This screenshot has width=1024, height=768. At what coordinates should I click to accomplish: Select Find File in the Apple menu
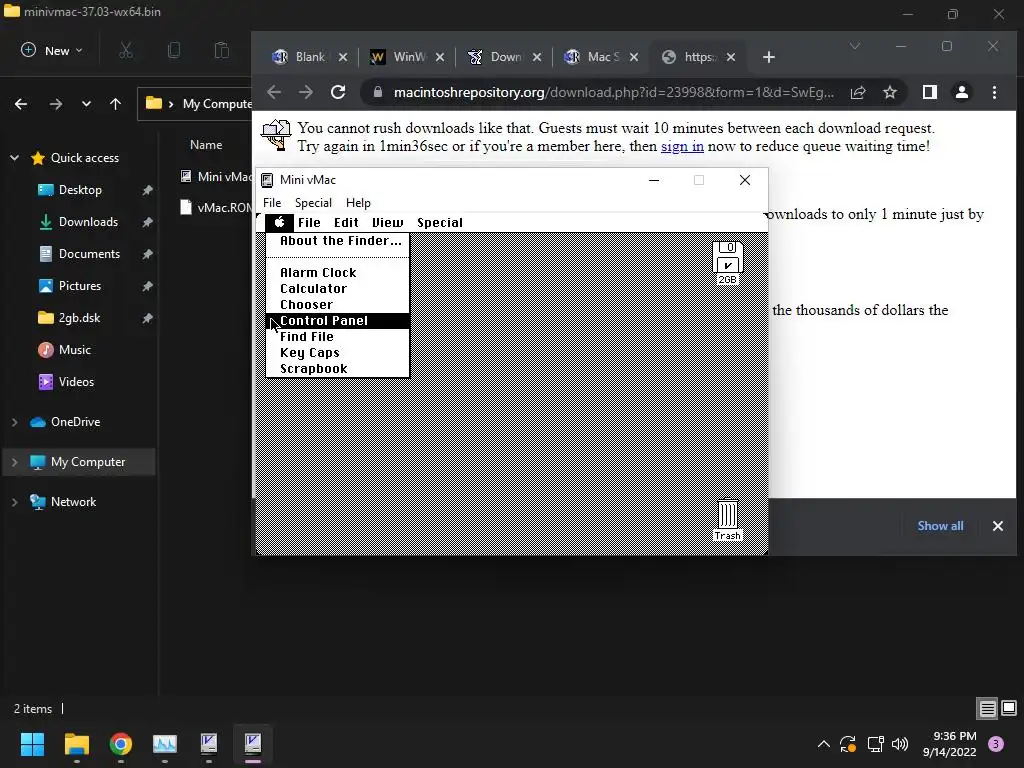[338, 337]
